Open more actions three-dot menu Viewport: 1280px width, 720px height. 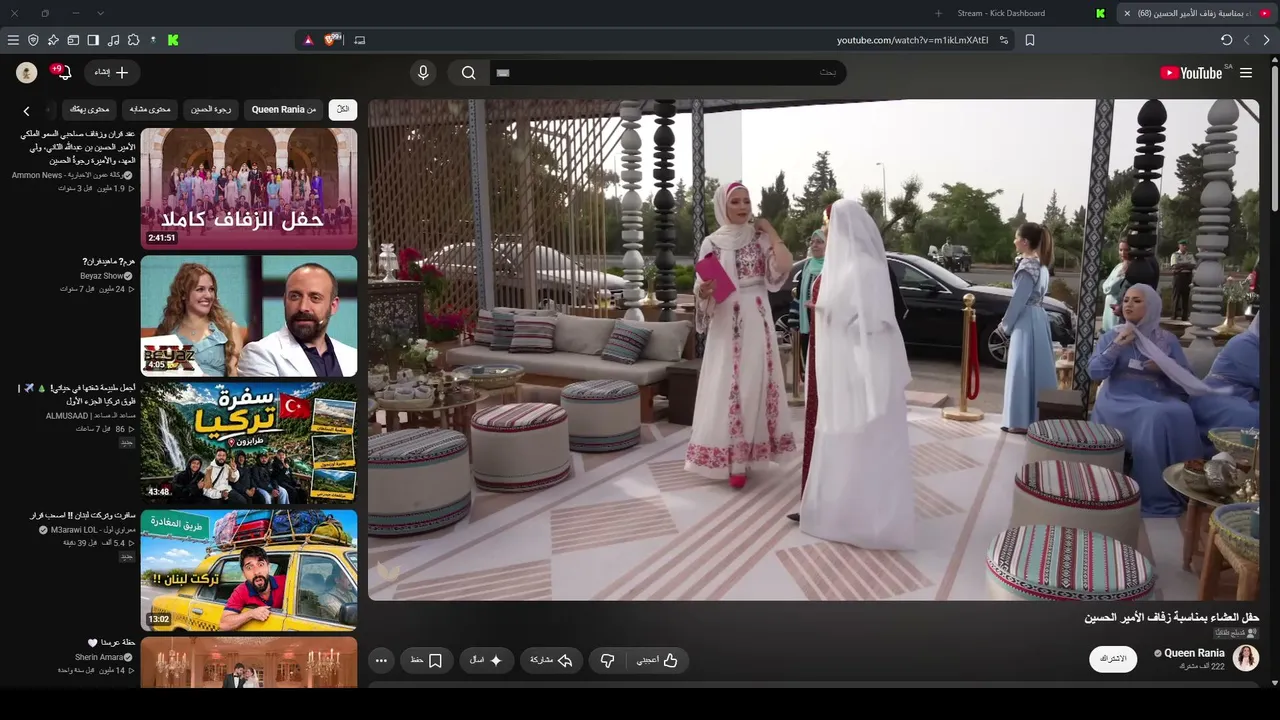(x=381, y=660)
